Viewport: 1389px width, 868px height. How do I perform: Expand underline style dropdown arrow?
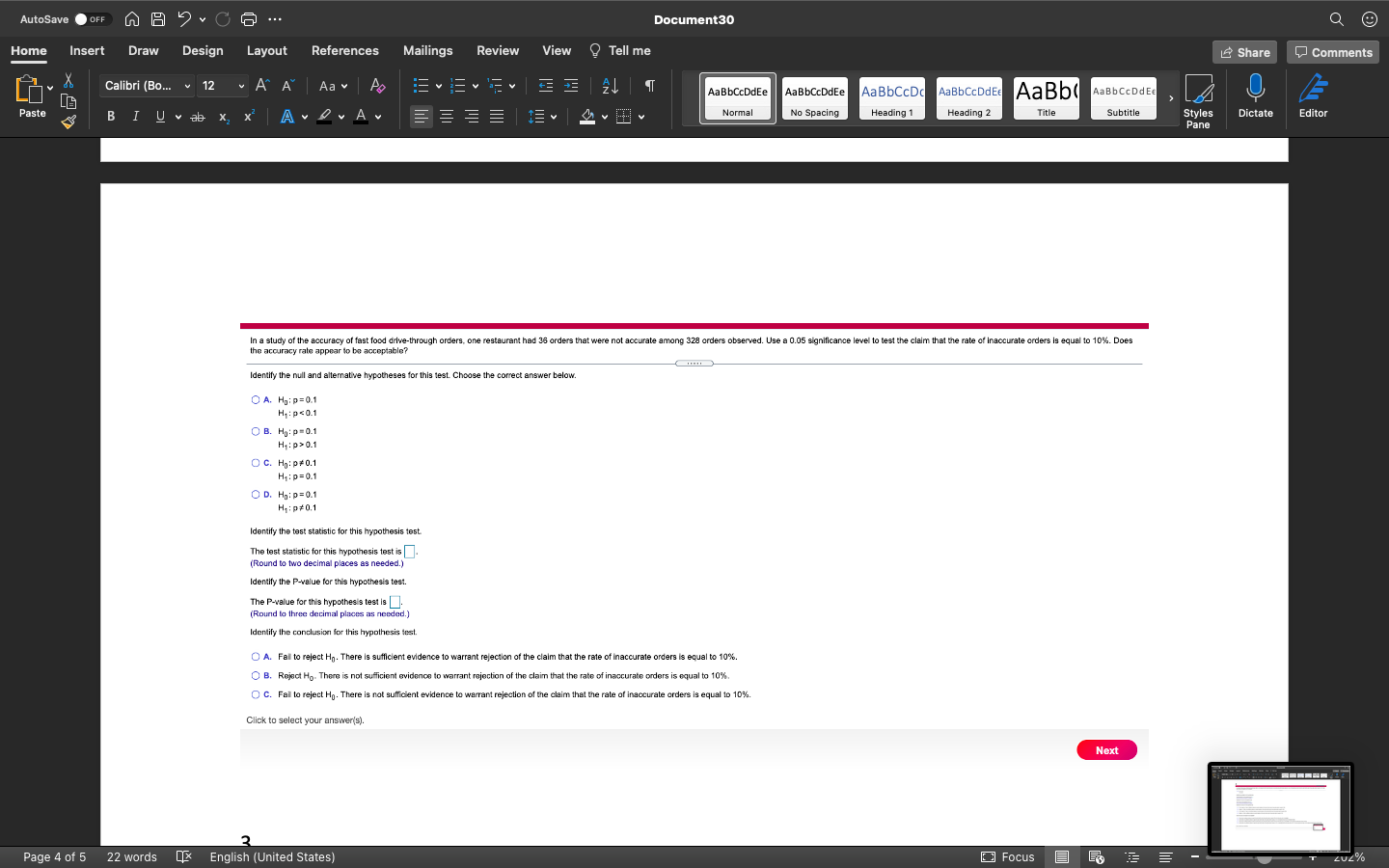178,118
